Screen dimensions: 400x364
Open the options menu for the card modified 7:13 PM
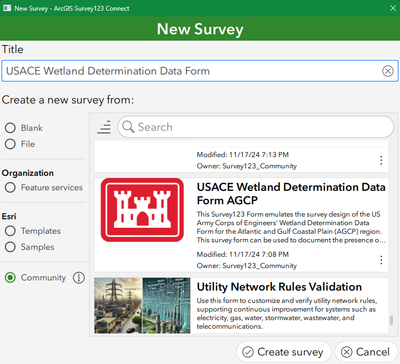point(381,160)
